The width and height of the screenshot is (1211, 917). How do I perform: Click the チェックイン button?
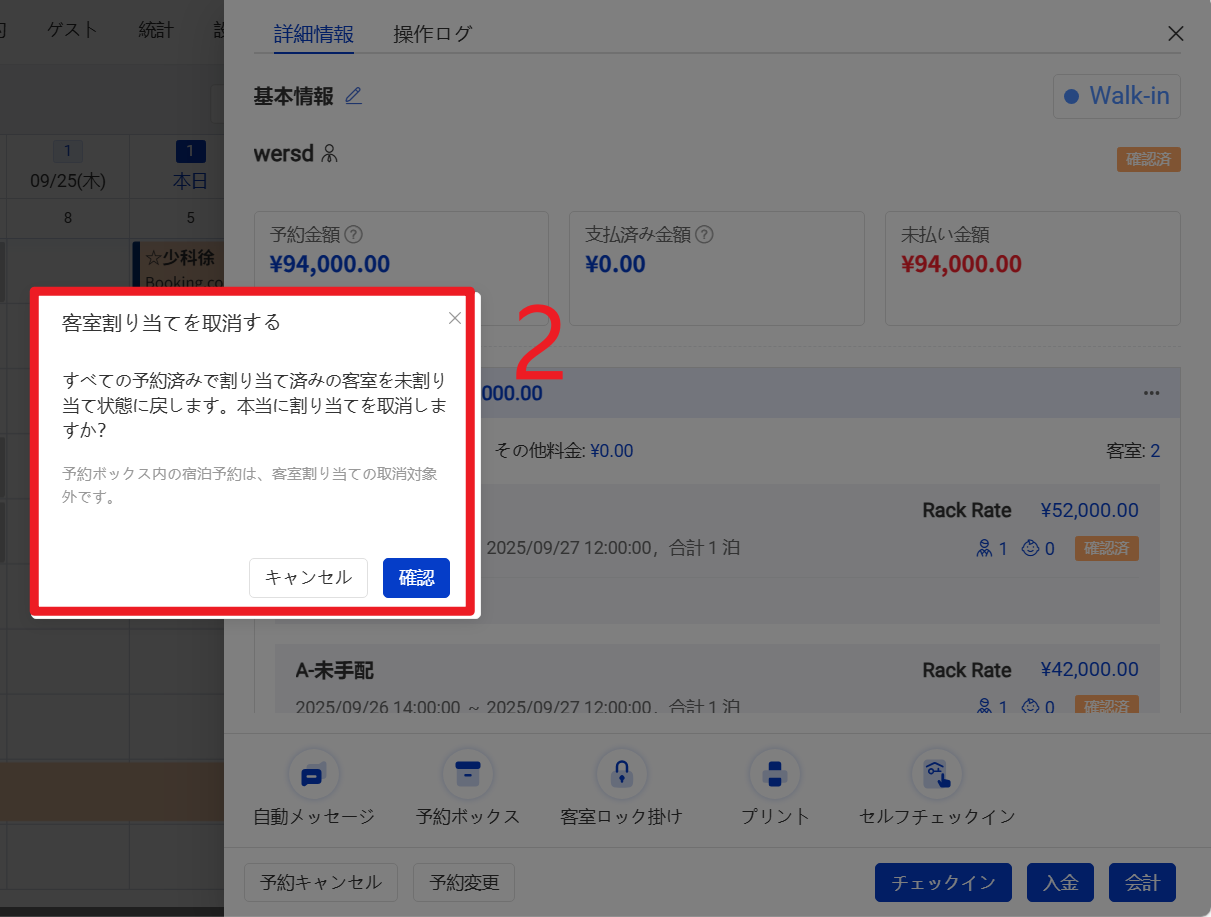coord(943,883)
